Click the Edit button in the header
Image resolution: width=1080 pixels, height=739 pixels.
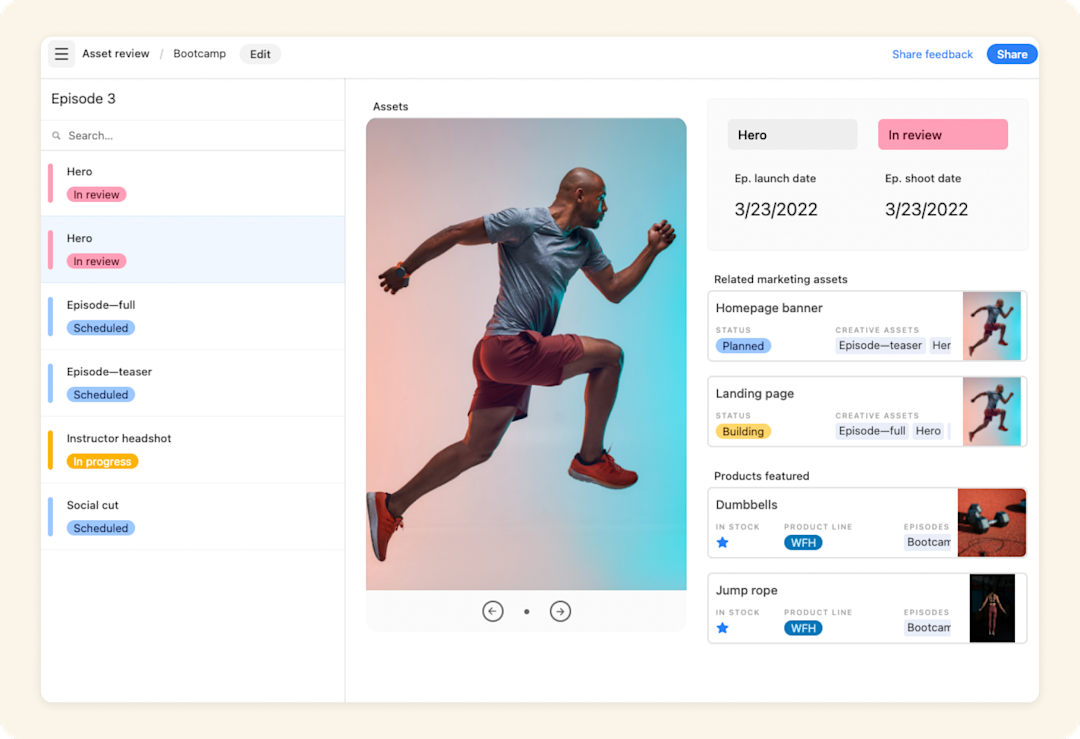260,54
